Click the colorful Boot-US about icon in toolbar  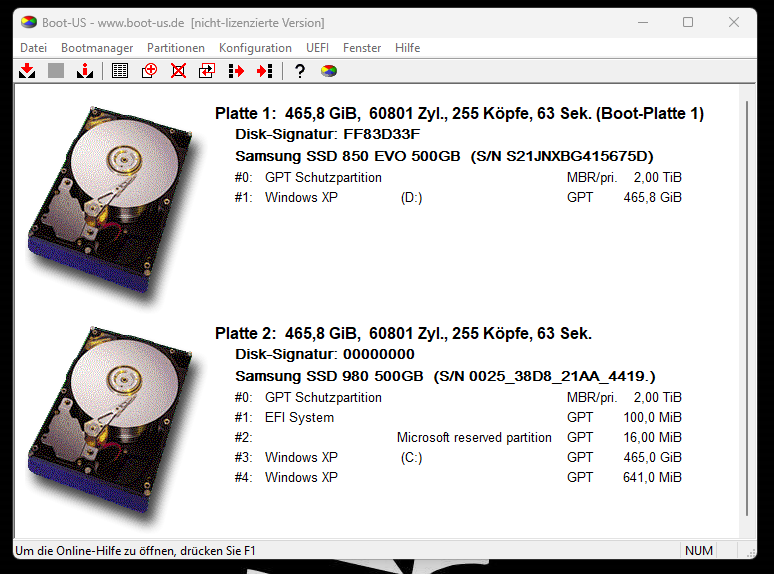pos(329,71)
